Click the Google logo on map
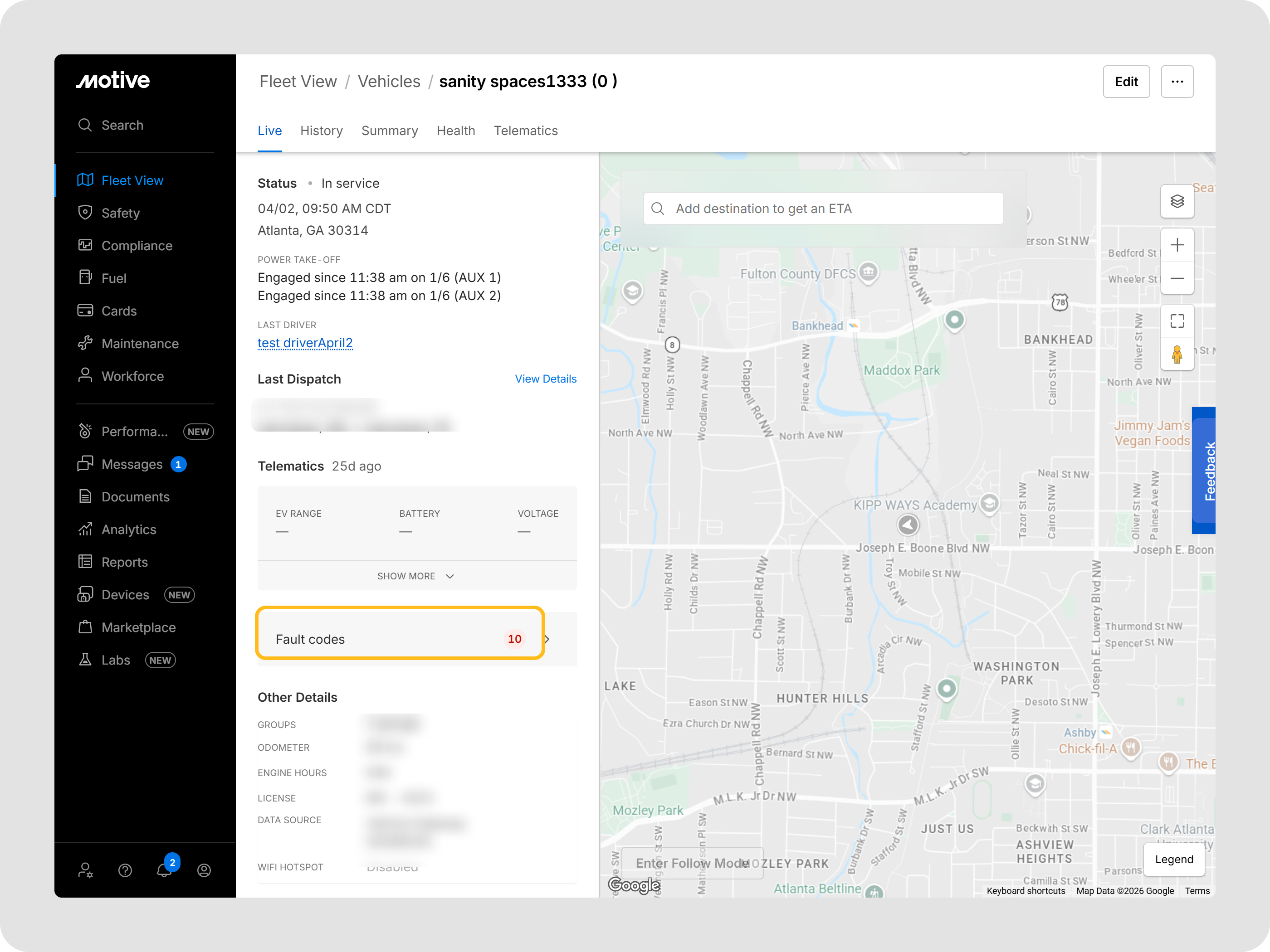 (x=634, y=885)
